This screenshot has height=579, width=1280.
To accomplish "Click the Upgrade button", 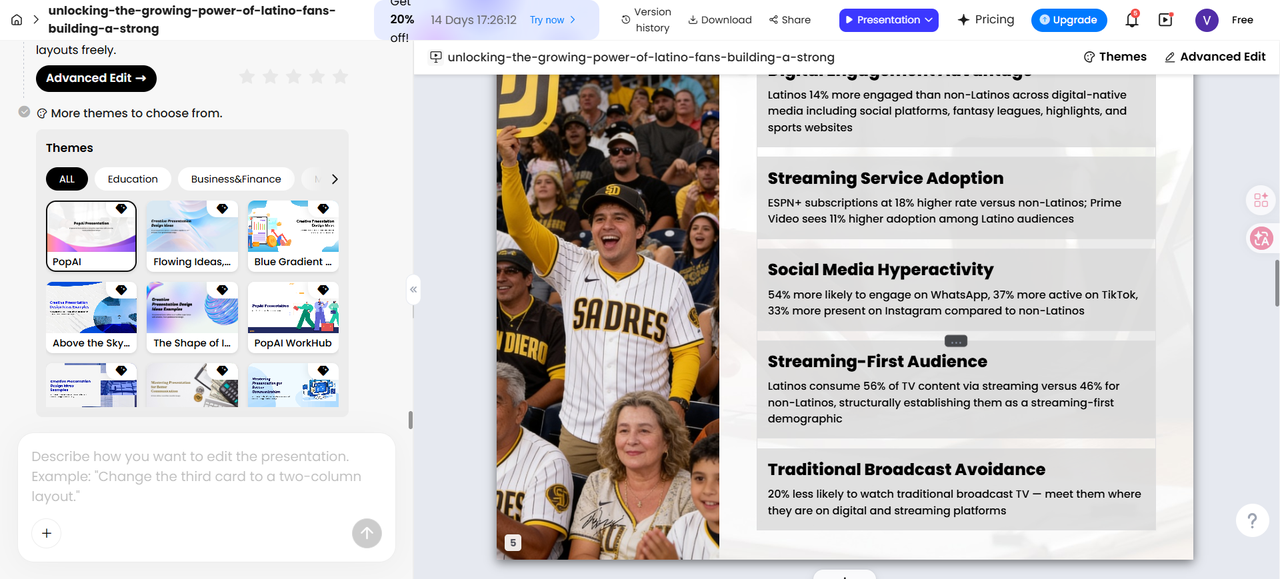I will (1069, 20).
